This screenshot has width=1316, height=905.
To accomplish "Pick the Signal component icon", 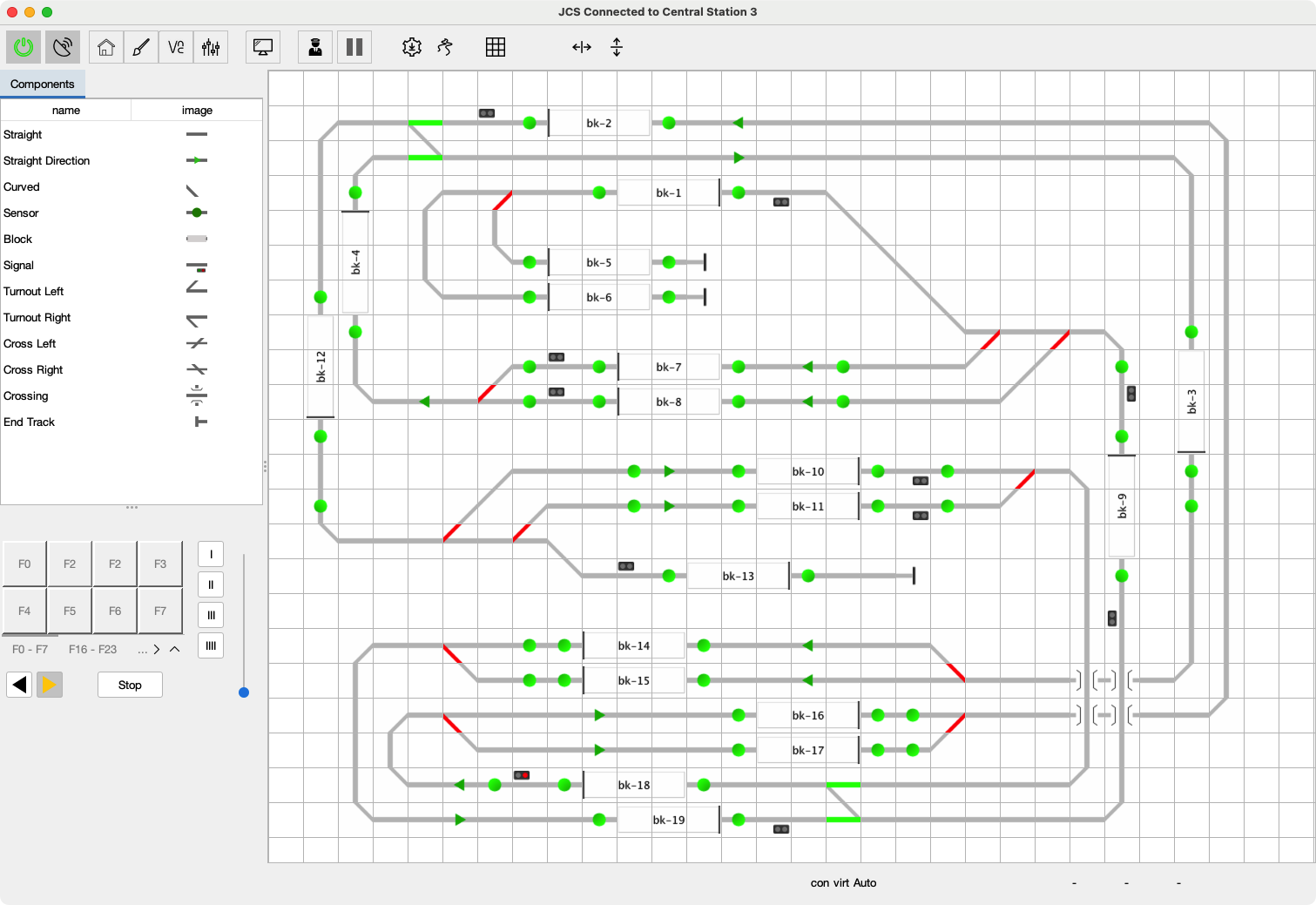I will click(x=197, y=267).
